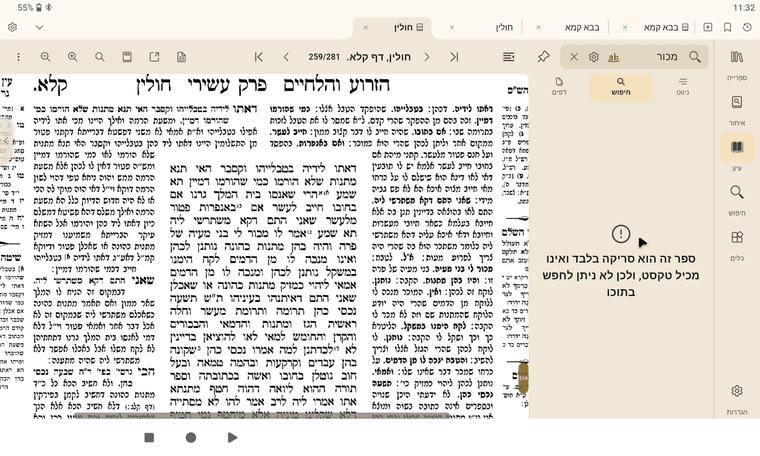Toggle the 'ab' whole-word search option
Image resolution: width=760 pixels, height=456 pixels.
(613, 57)
